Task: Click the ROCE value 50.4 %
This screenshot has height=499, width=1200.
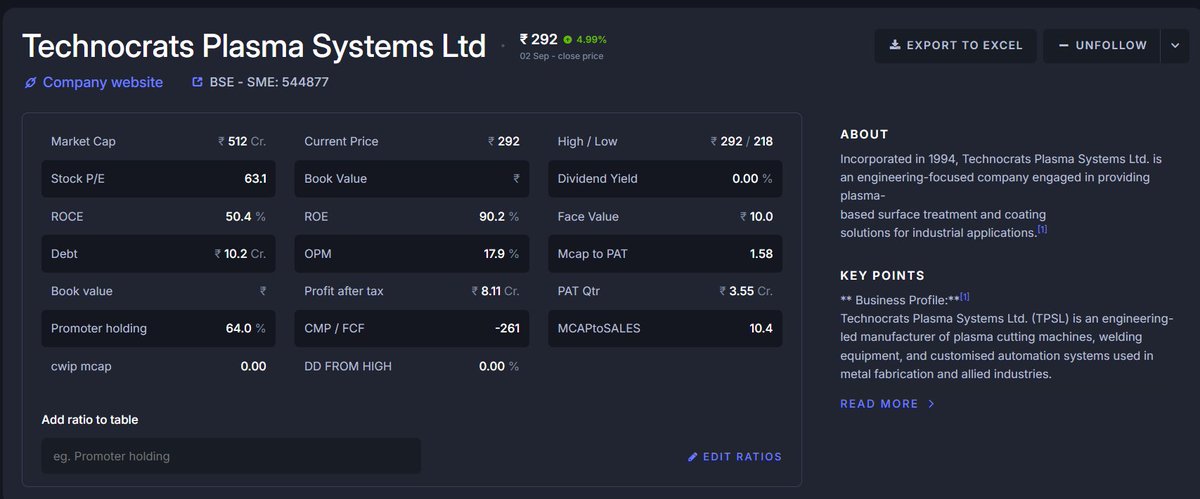Action: point(246,216)
